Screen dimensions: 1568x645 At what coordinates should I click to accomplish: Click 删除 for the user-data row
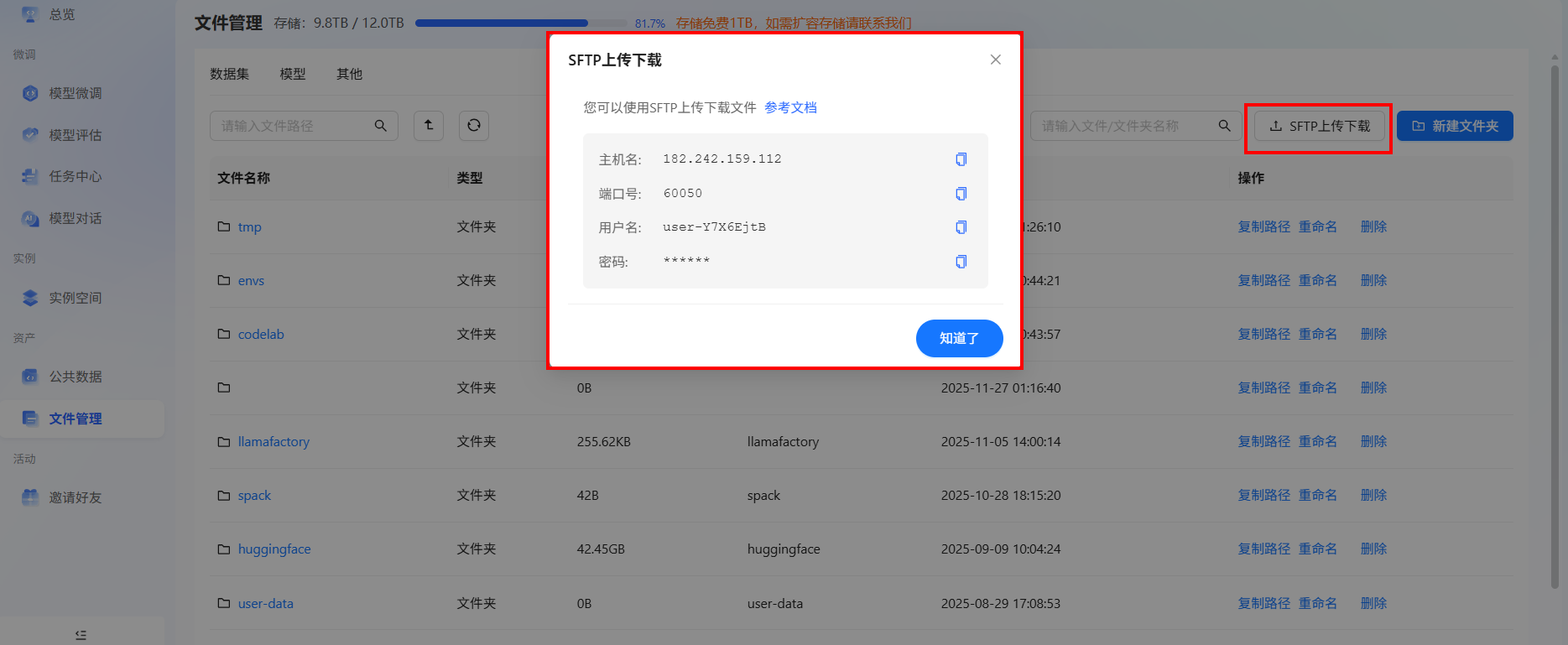point(1373,603)
